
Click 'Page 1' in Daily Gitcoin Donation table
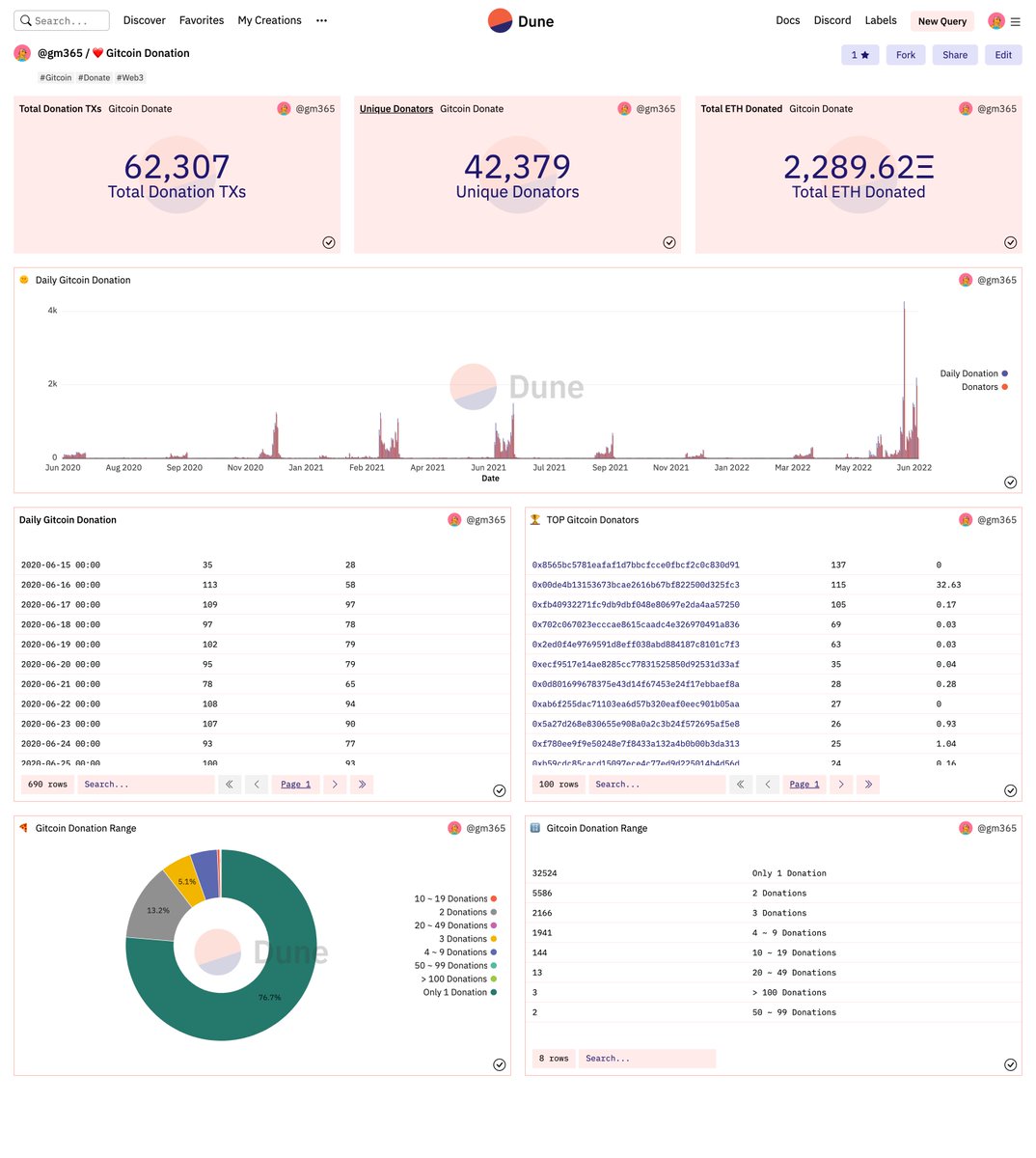(296, 785)
